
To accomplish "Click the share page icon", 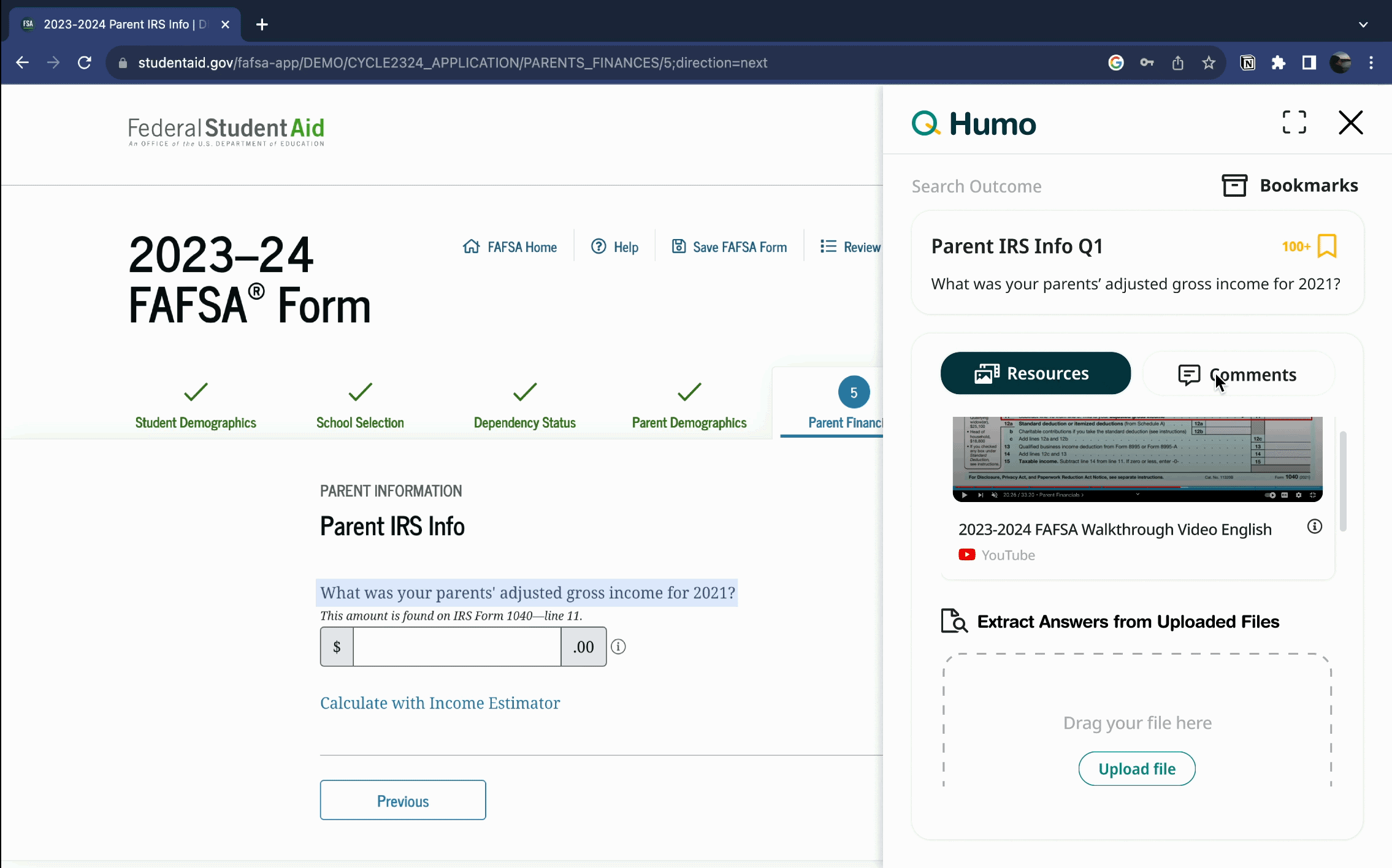I will [1177, 63].
